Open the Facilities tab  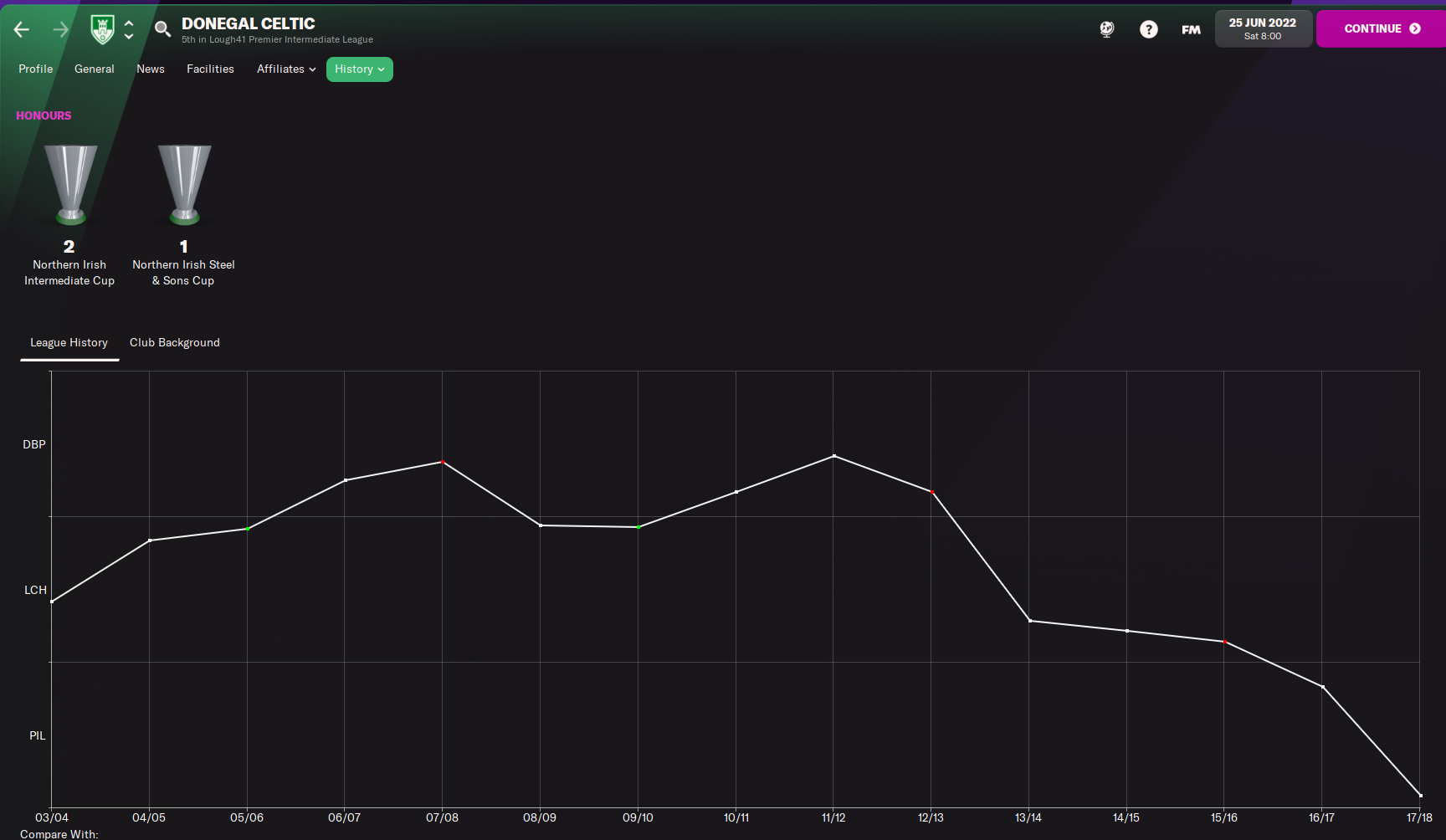(210, 69)
